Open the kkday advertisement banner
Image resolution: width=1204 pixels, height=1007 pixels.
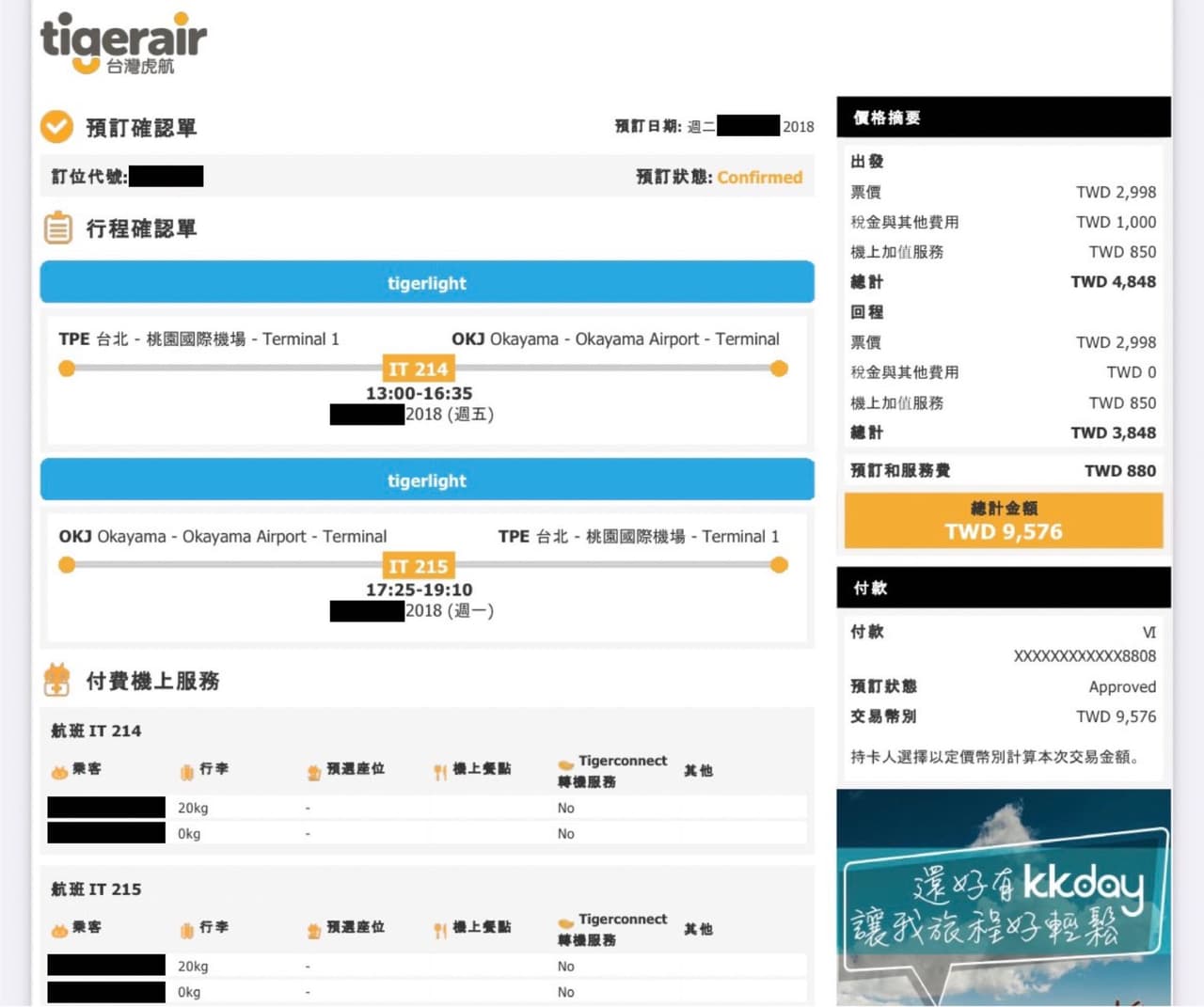tap(1004, 898)
